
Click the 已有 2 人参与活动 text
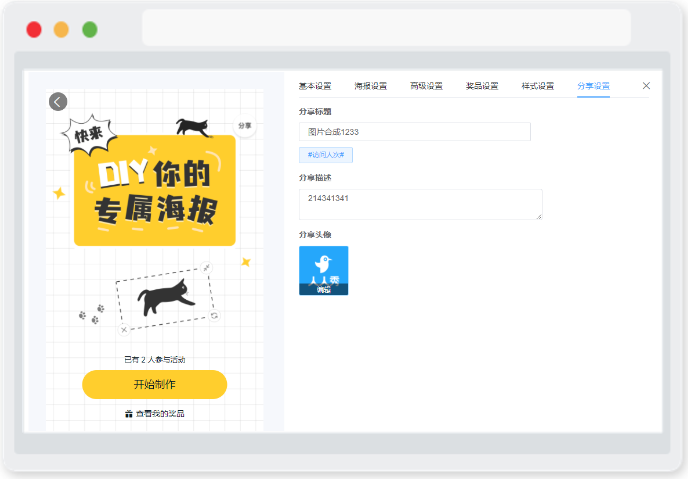click(154, 360)
